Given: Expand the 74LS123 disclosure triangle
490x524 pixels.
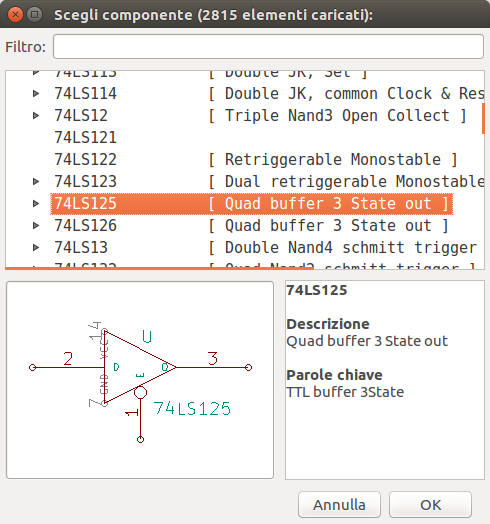Looking at the screenshot, I should pyautogui.click(x=36, y=181).
